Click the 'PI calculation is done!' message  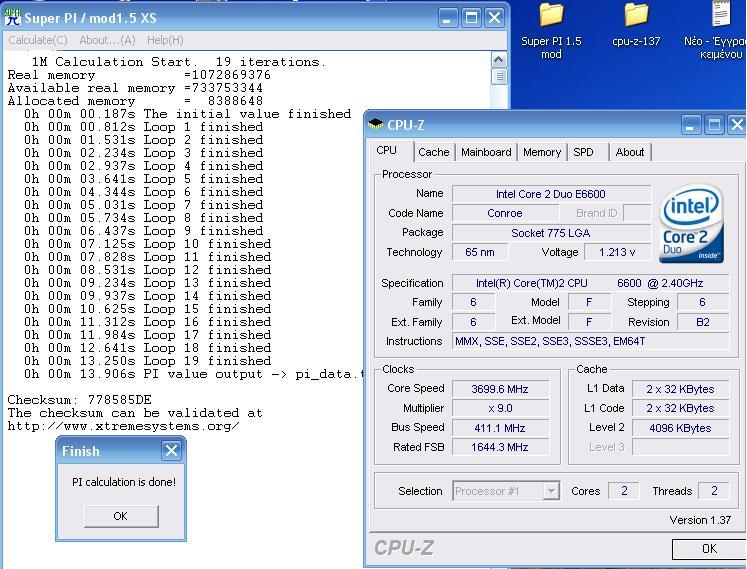coord(124,482)
